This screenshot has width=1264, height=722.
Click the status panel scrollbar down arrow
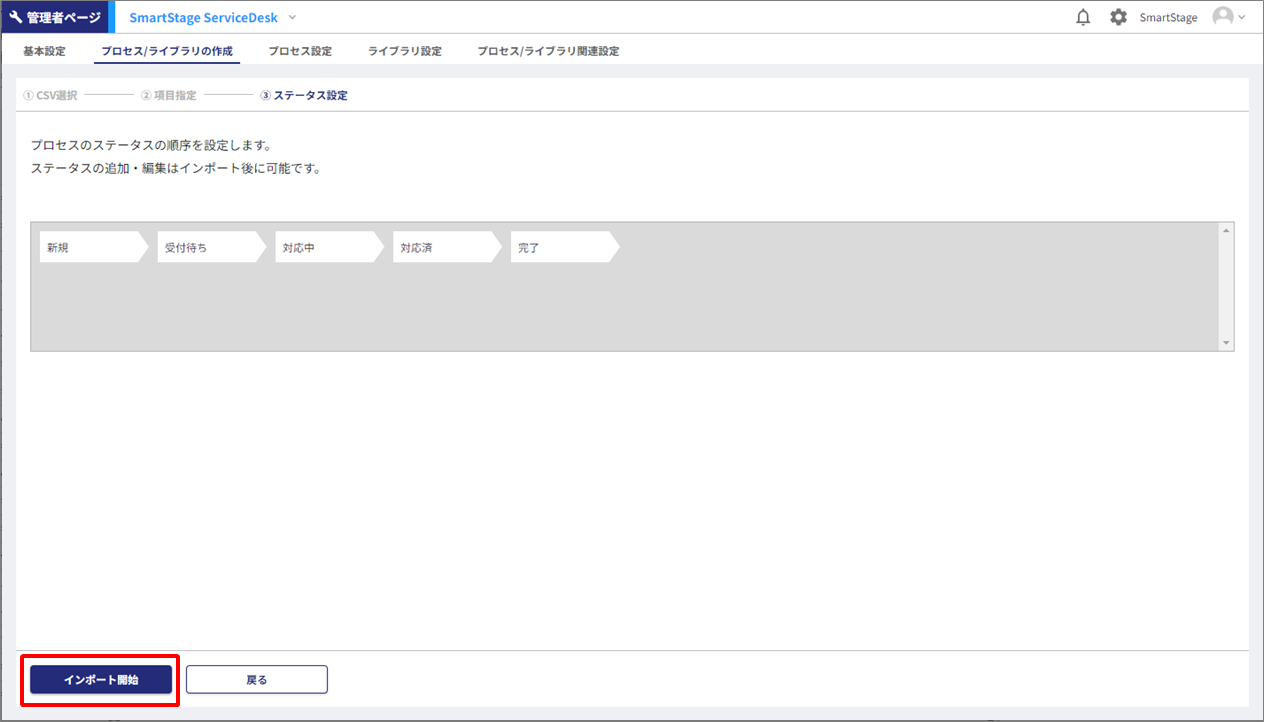click(x=1227, y=343)
